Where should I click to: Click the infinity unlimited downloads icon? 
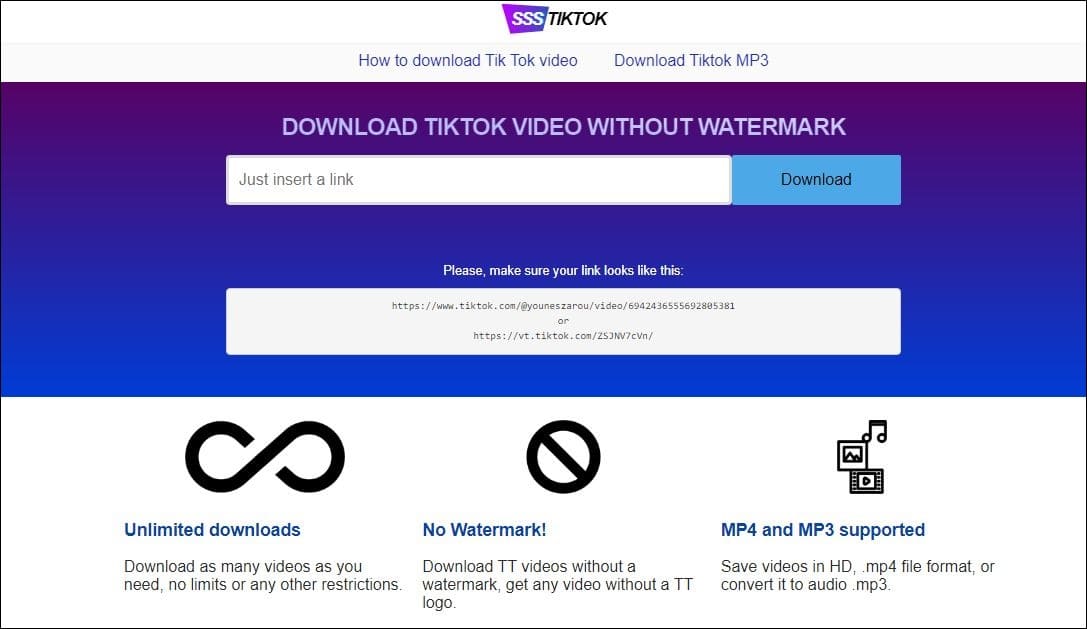(x=265, y=456)
